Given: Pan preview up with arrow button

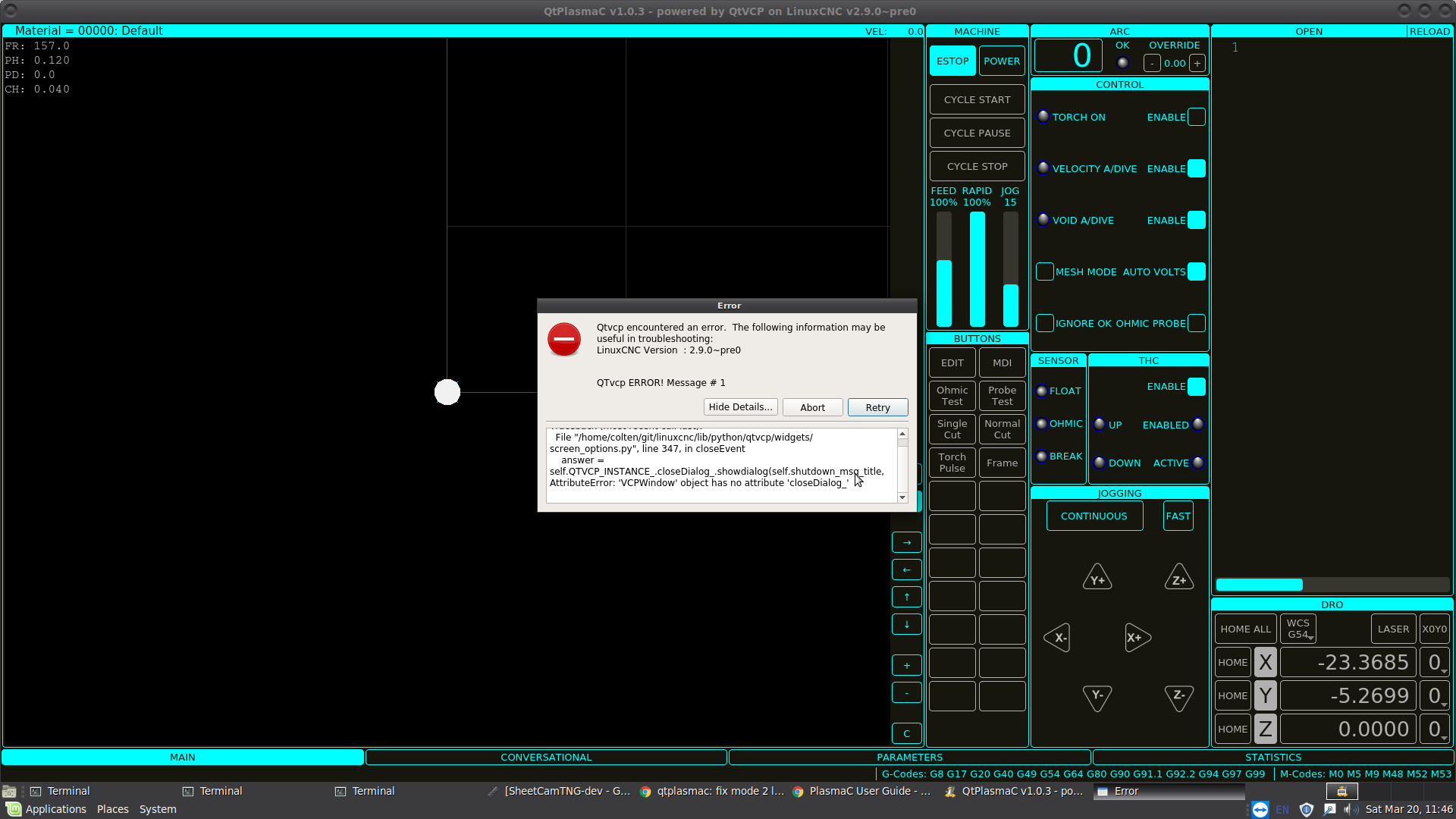Looking at the screenshot, I should (907, 597).
